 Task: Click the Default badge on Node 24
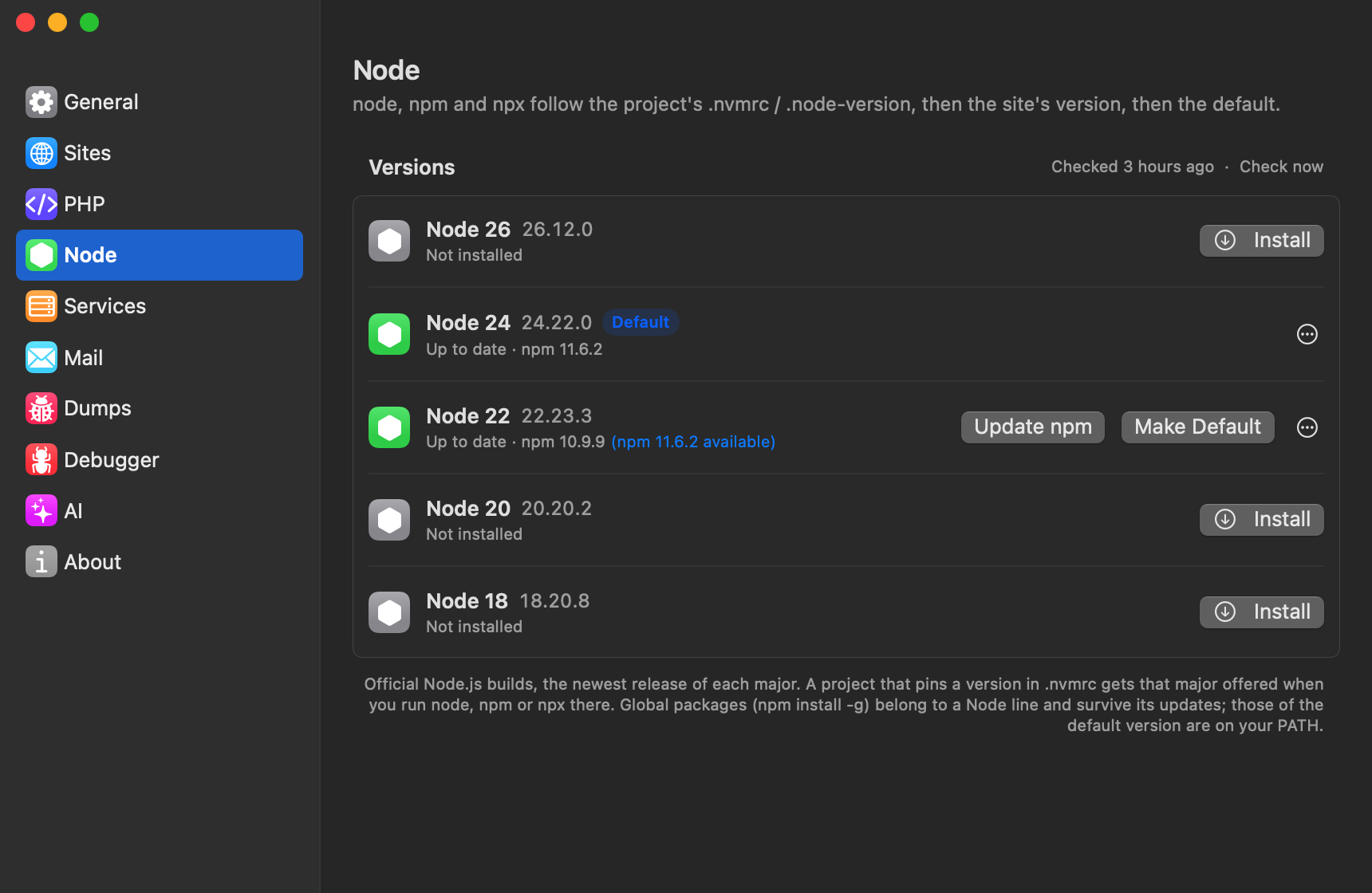tap(641, 322)
